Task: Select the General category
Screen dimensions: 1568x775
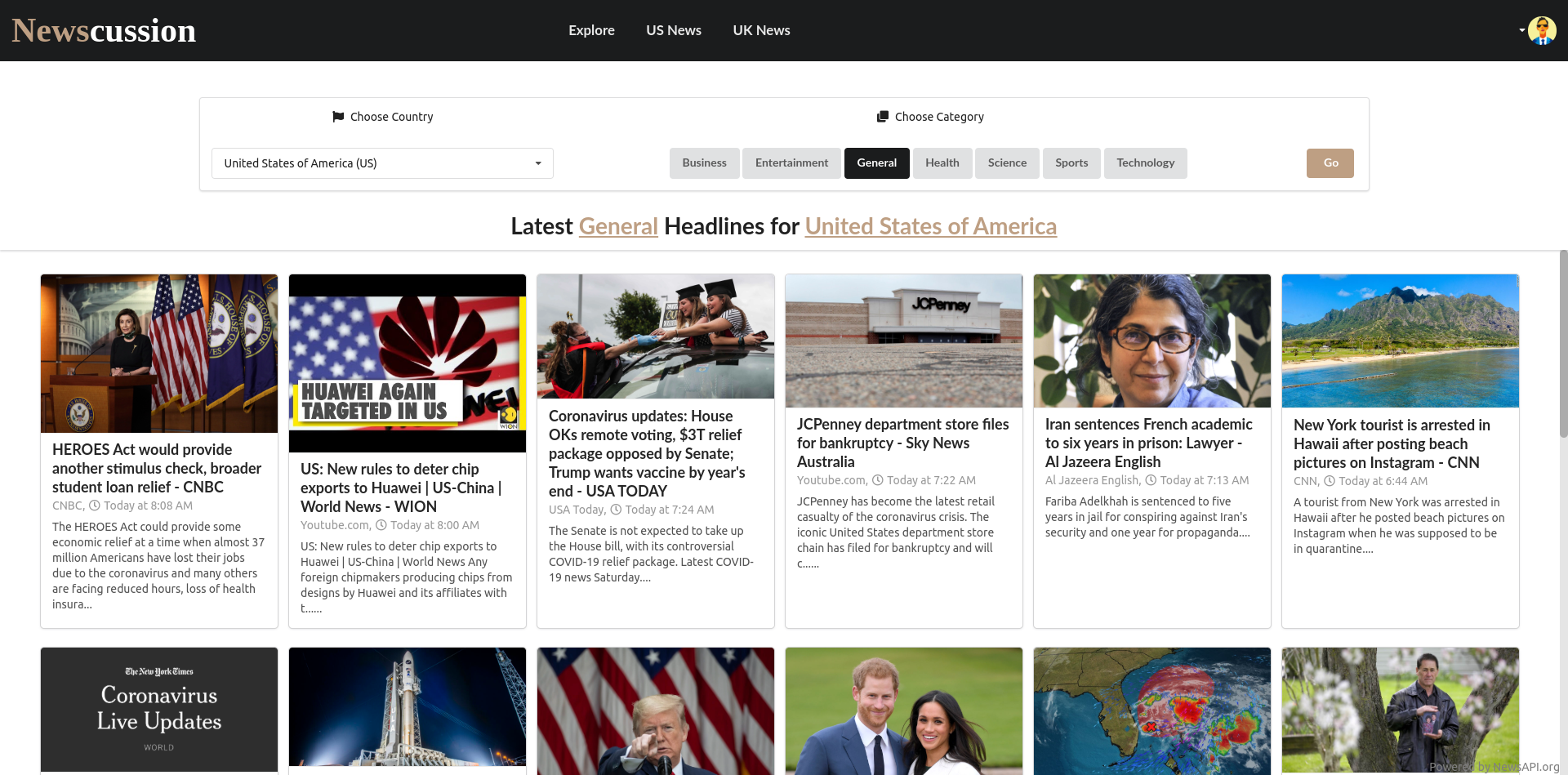Action: (x=876, y=163)
